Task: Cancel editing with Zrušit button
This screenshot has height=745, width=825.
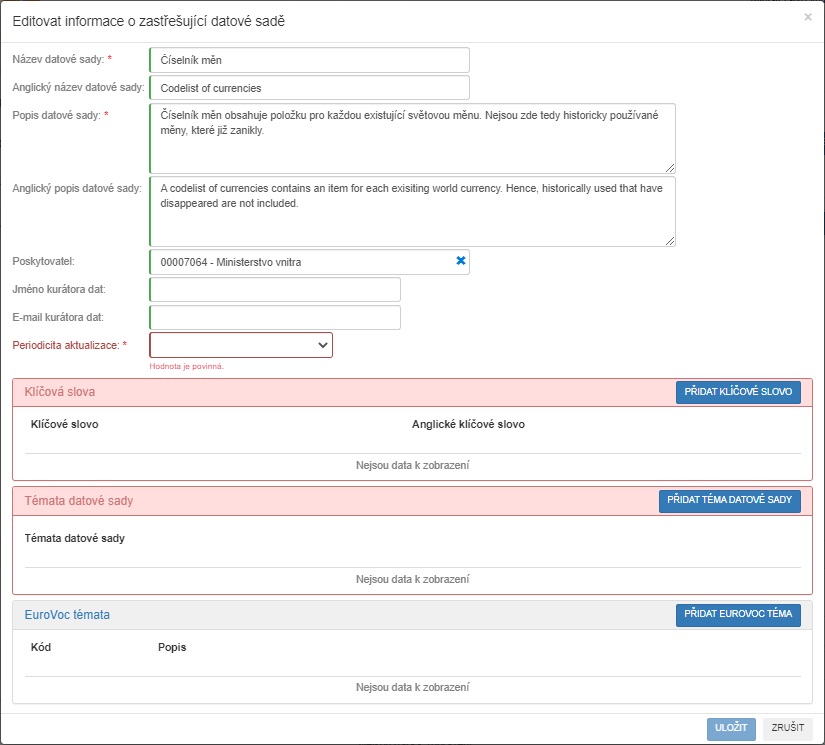Action: pyautogui.click(x=788, y=729)
